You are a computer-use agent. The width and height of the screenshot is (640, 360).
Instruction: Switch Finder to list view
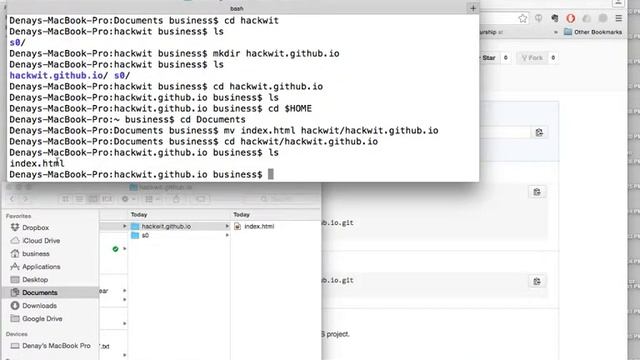(x=79, y=199)
